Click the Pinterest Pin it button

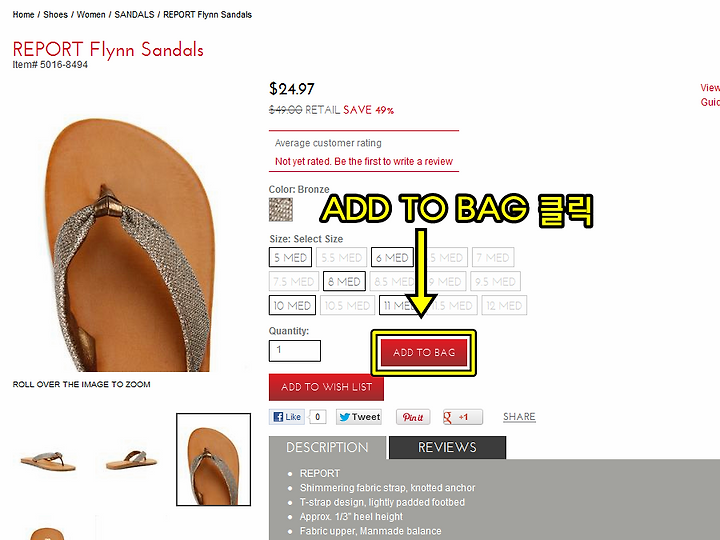tap(413, 417)
